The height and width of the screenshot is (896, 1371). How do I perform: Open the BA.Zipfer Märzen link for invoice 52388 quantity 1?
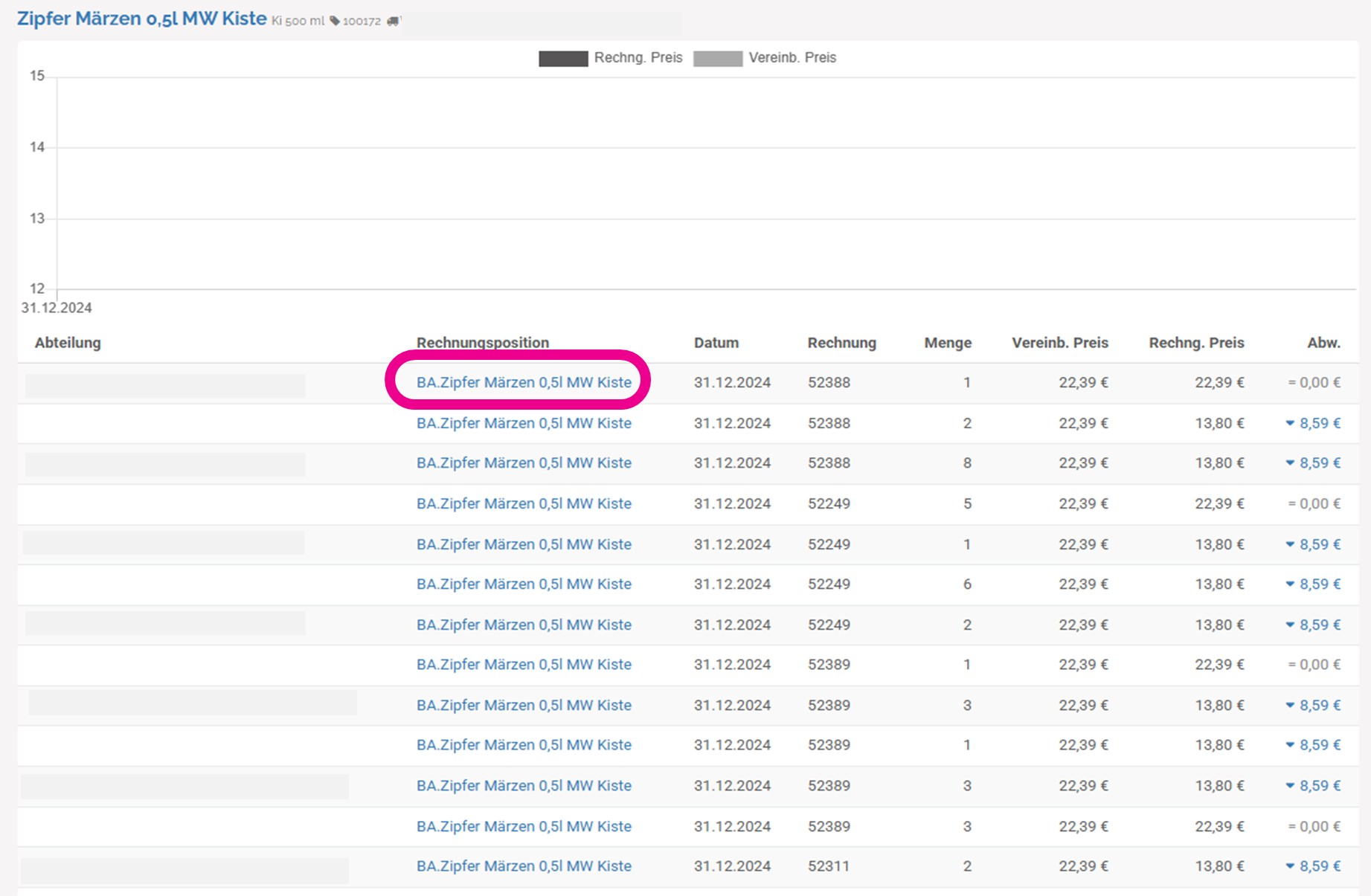click(x=524, y=382)
